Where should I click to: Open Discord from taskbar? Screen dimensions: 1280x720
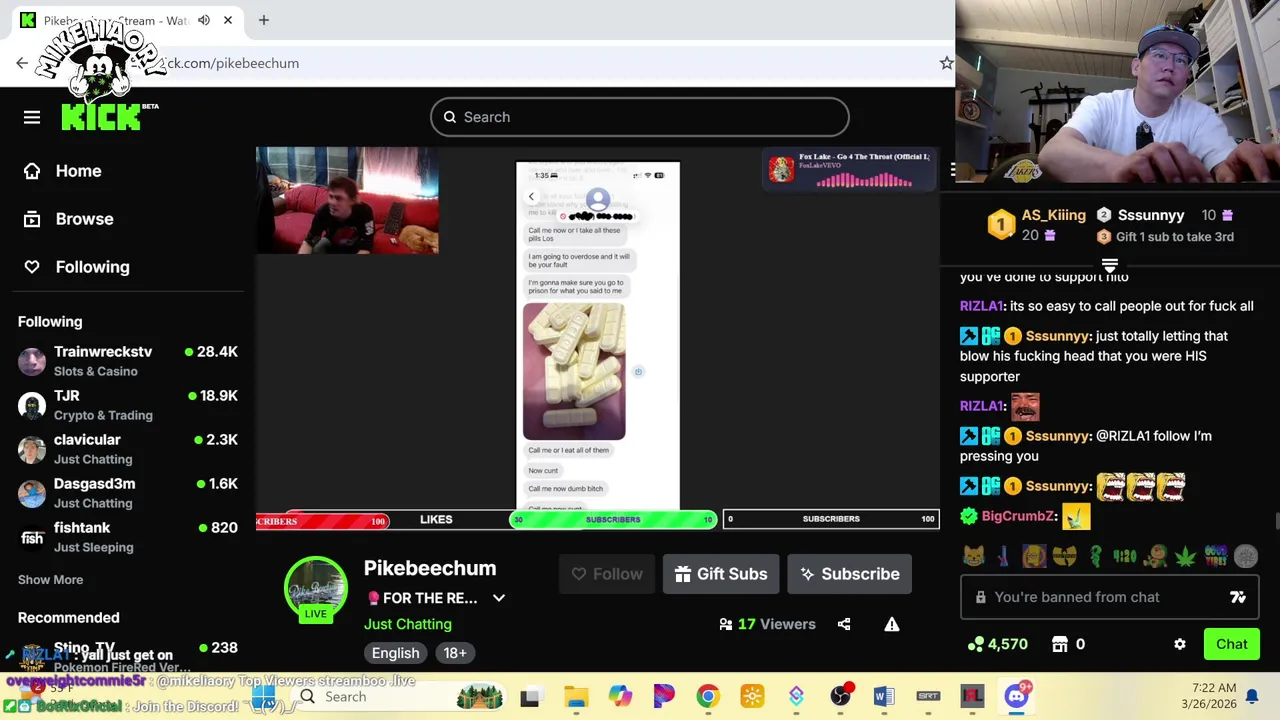pos(1016,696)
